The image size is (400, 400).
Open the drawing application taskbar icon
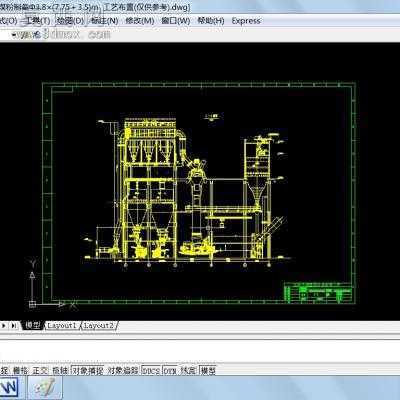(x=45, y=387)
